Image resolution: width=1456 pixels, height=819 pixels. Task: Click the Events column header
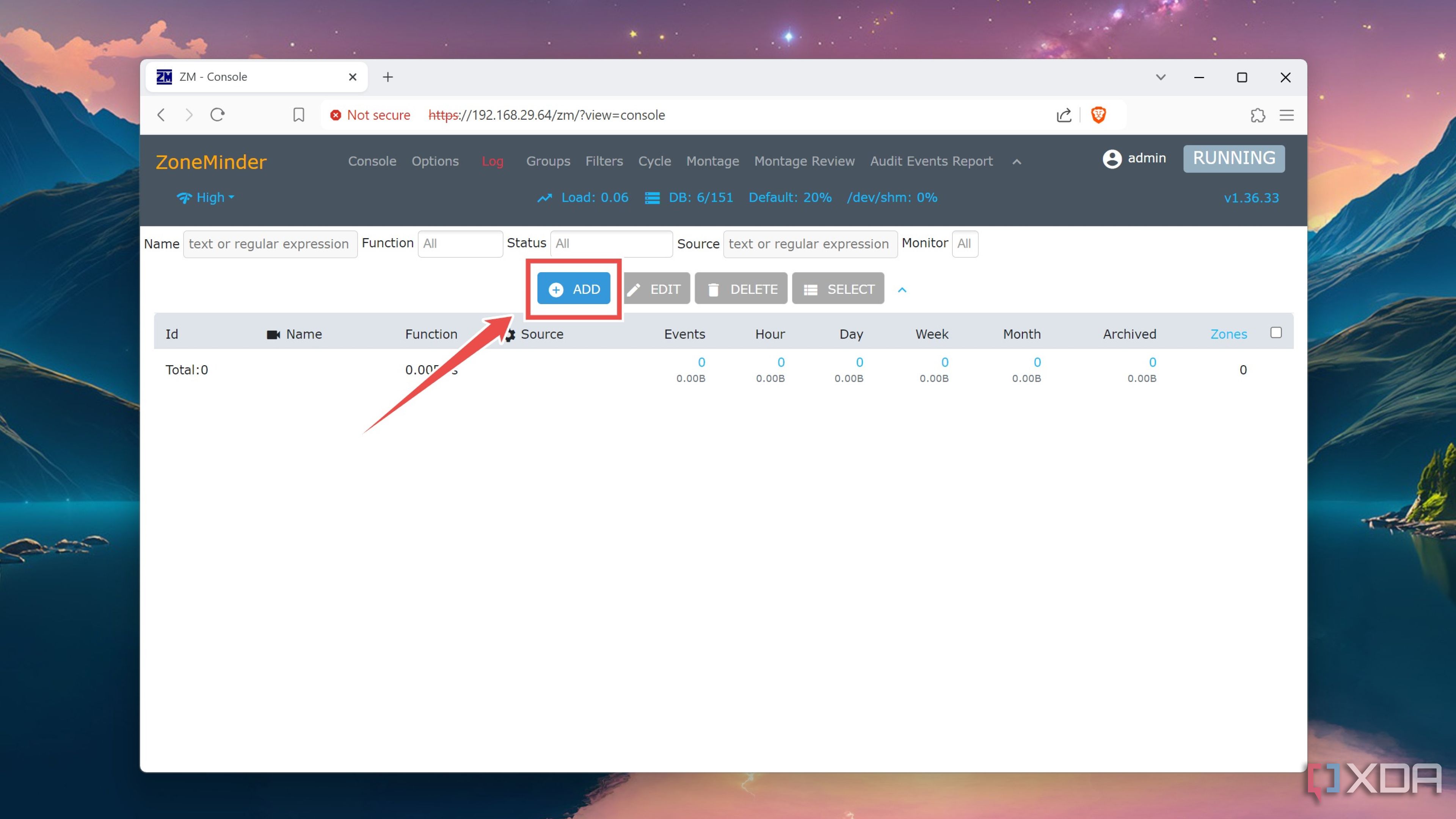point(684,334)
